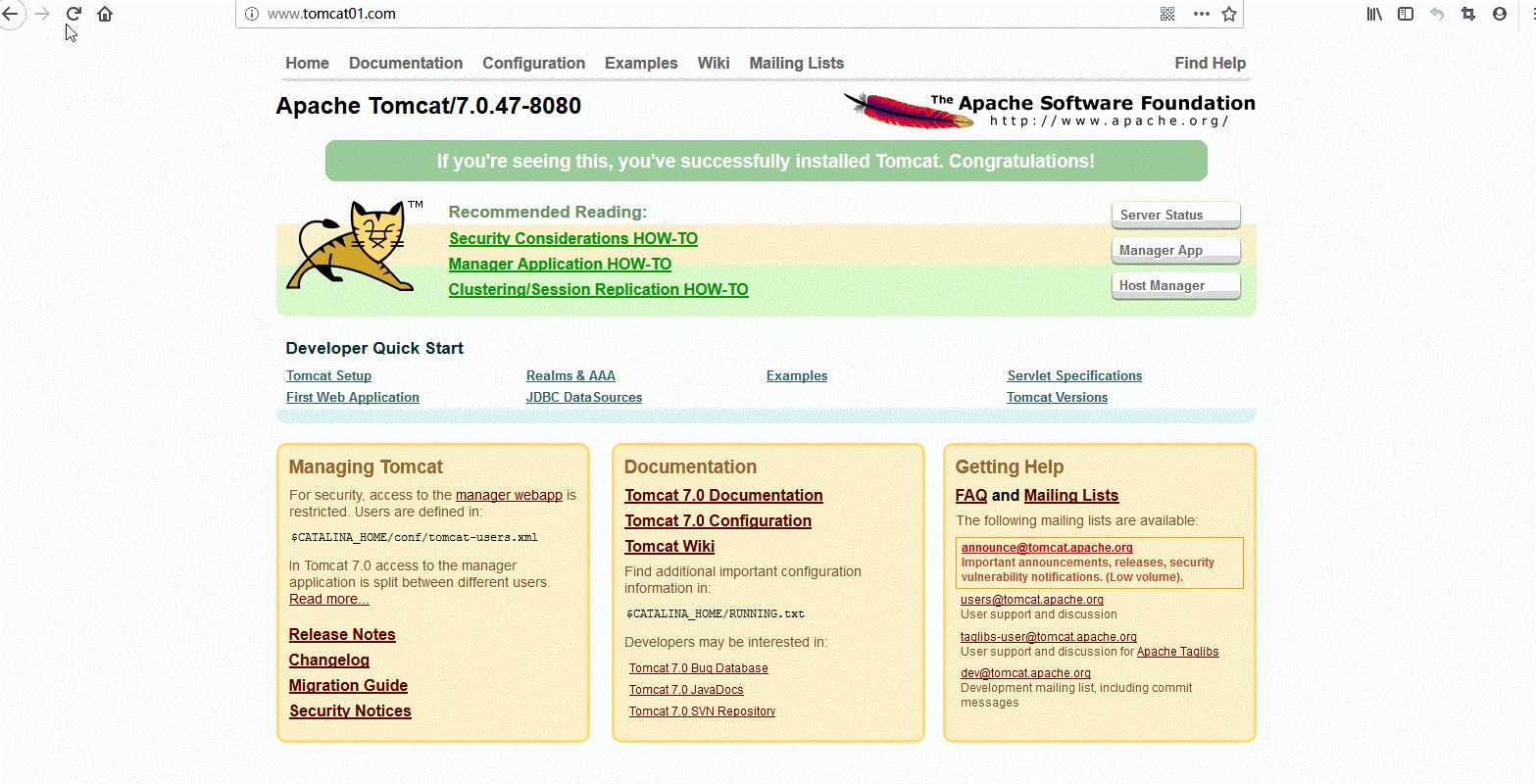This screenshot has width=1536, height=784.
Task: Open Manager Application HOW-TO link
Action: pos(560,264)
